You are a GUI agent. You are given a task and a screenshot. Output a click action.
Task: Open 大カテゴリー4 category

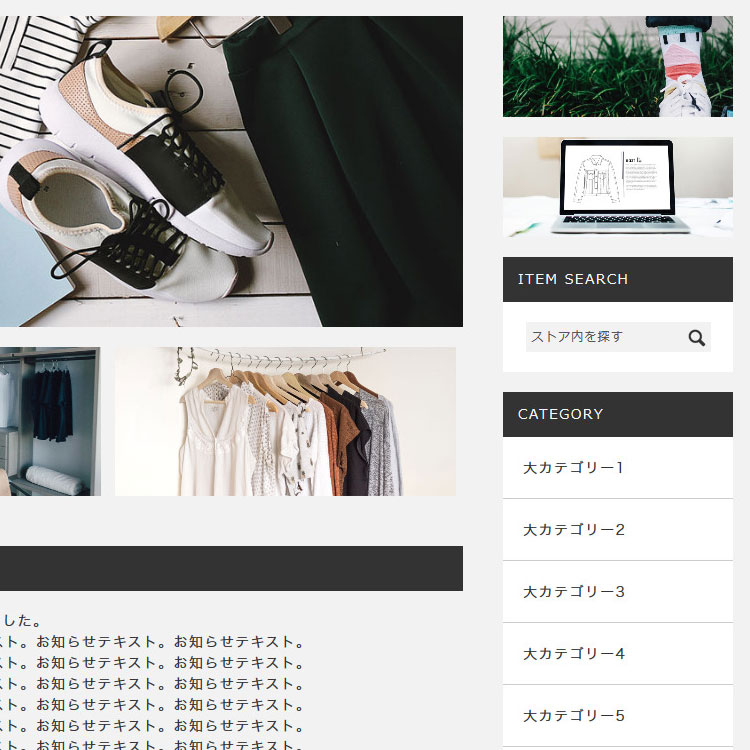click(618, 654)
